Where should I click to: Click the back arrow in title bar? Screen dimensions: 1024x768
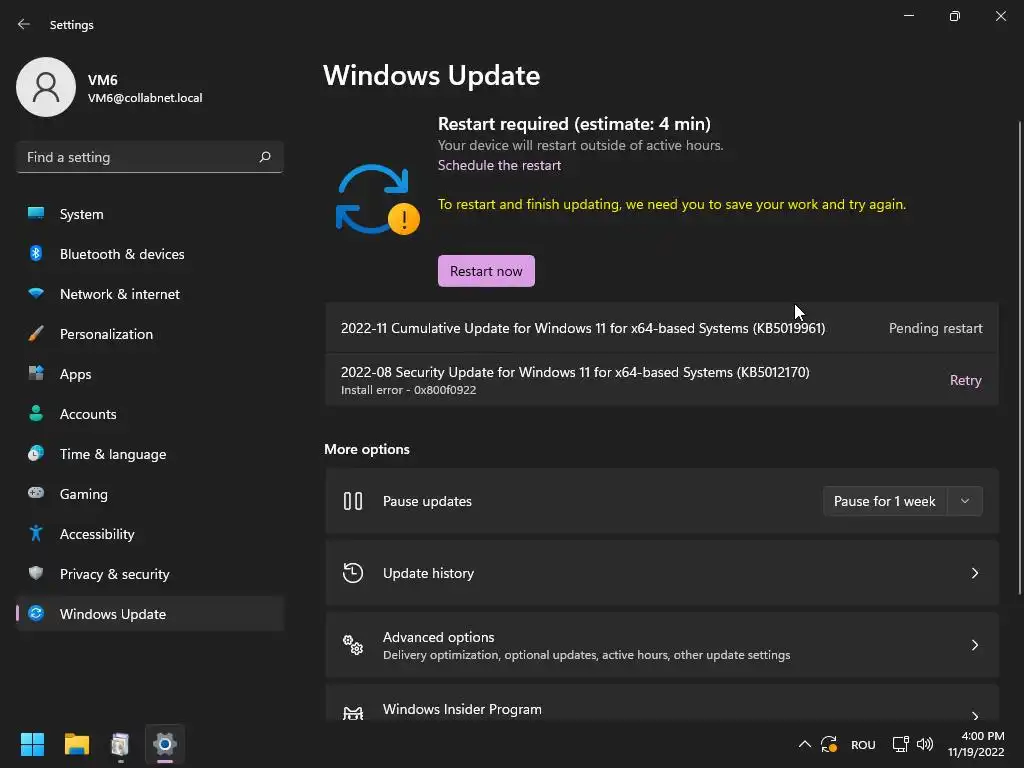point(24,24)
